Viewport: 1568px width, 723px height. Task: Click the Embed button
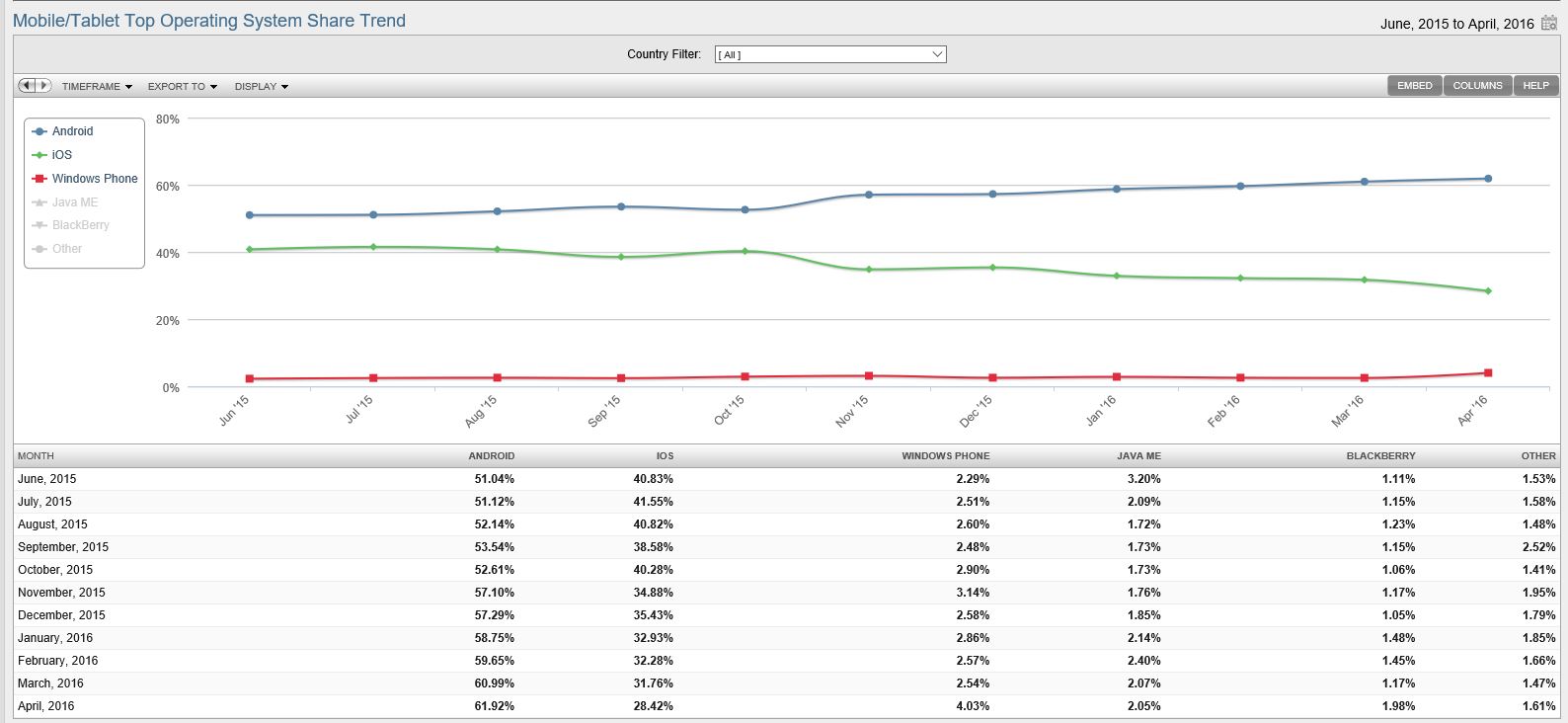(1414, 86)
